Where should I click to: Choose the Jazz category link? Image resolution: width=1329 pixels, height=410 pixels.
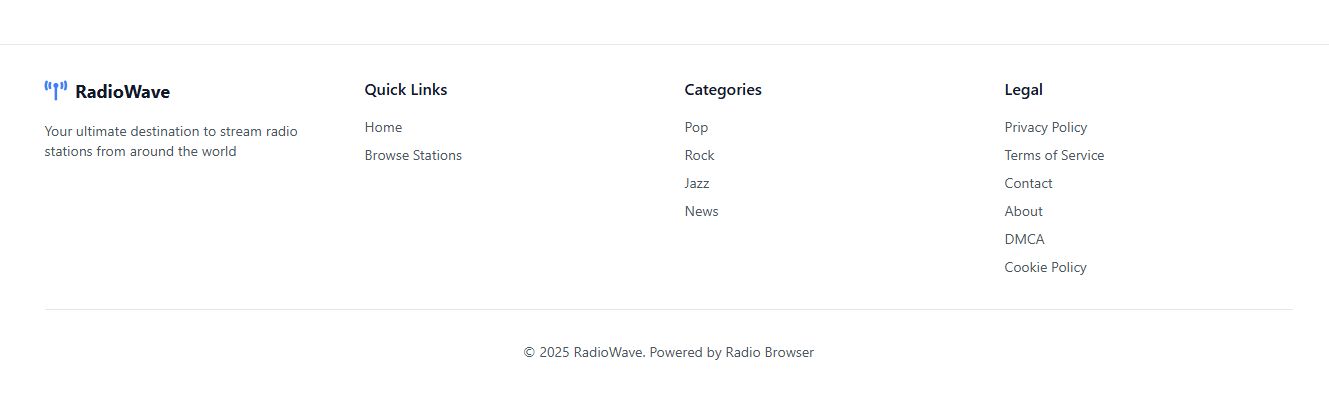(x=697, y=183)
